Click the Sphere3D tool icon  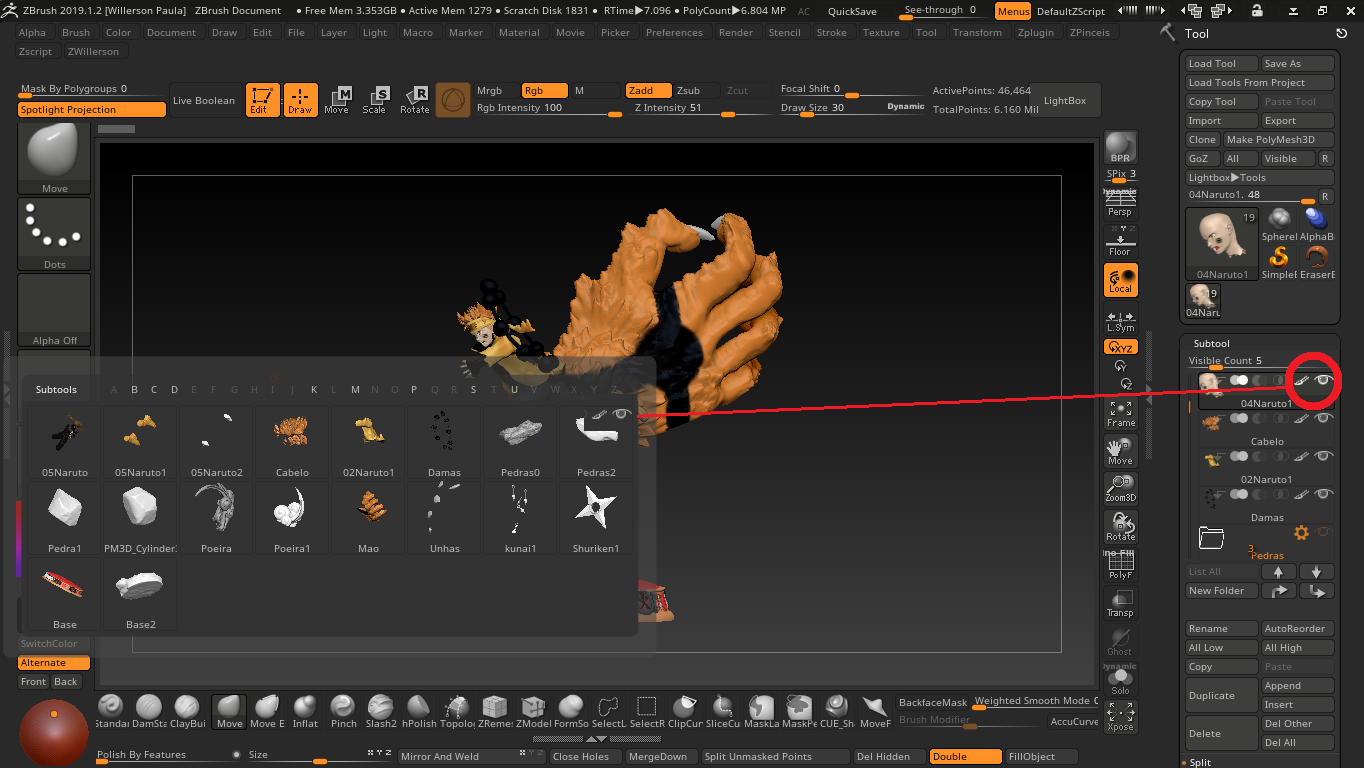tap(1279, 222)
